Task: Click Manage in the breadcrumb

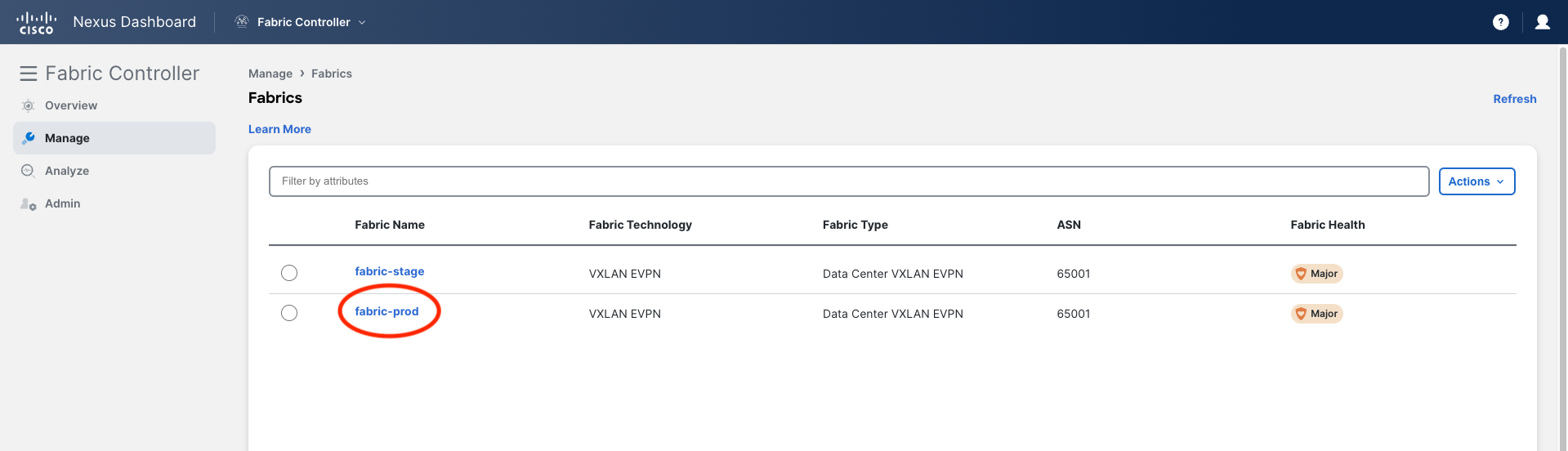Action: click(x=270, y=74)
